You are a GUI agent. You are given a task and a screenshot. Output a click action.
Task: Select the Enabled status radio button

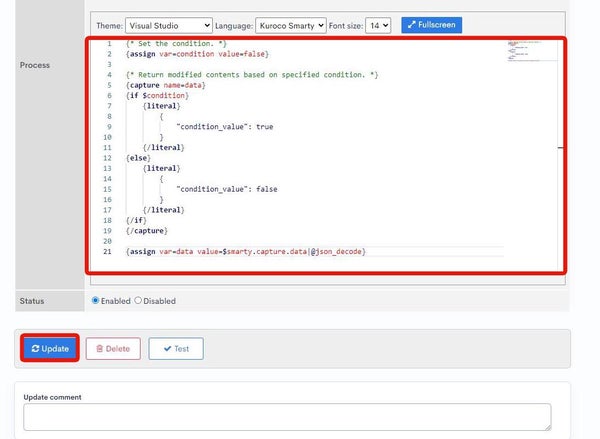click(x=95, y=300)
